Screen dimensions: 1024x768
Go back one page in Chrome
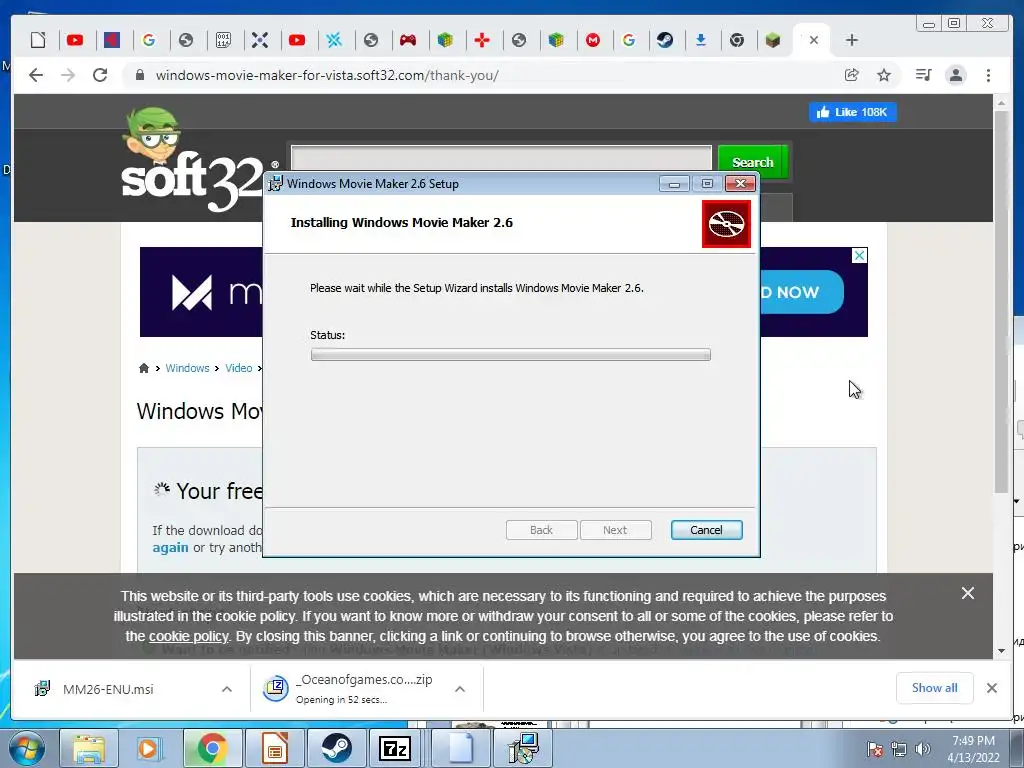pyautogui.click(x=36, y=75)
